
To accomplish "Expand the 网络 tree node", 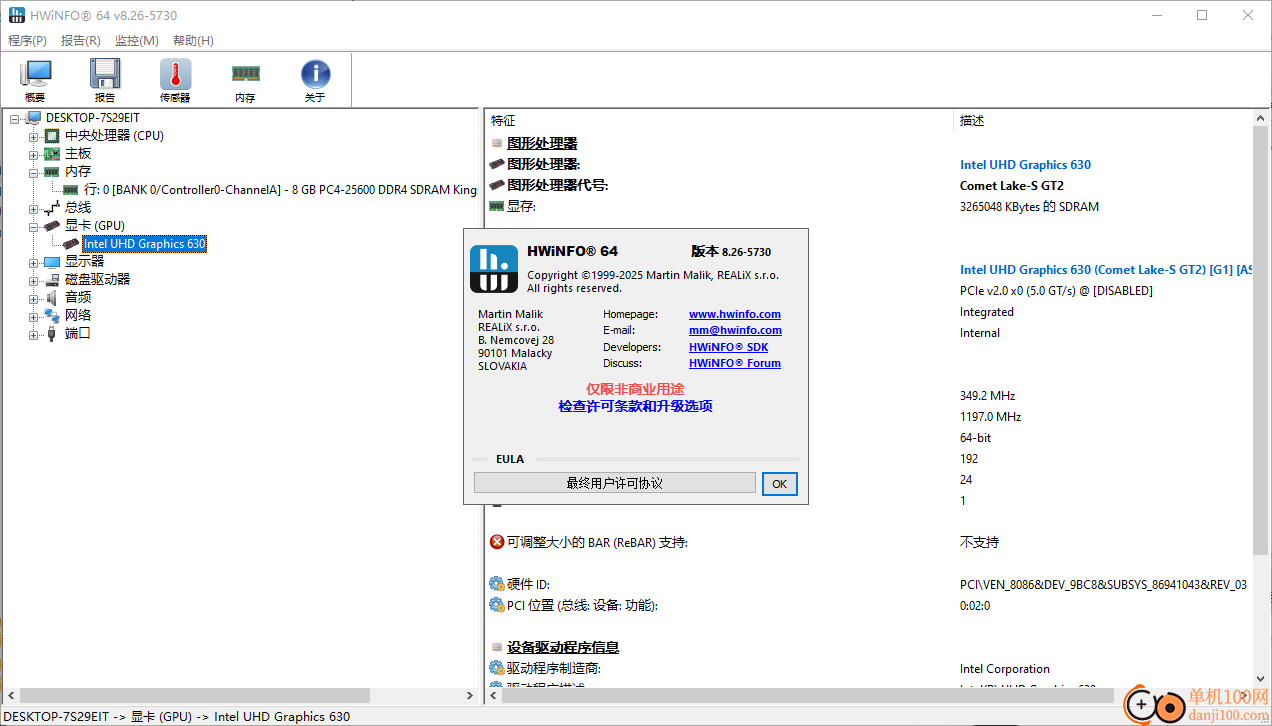I will pos(33,316).
